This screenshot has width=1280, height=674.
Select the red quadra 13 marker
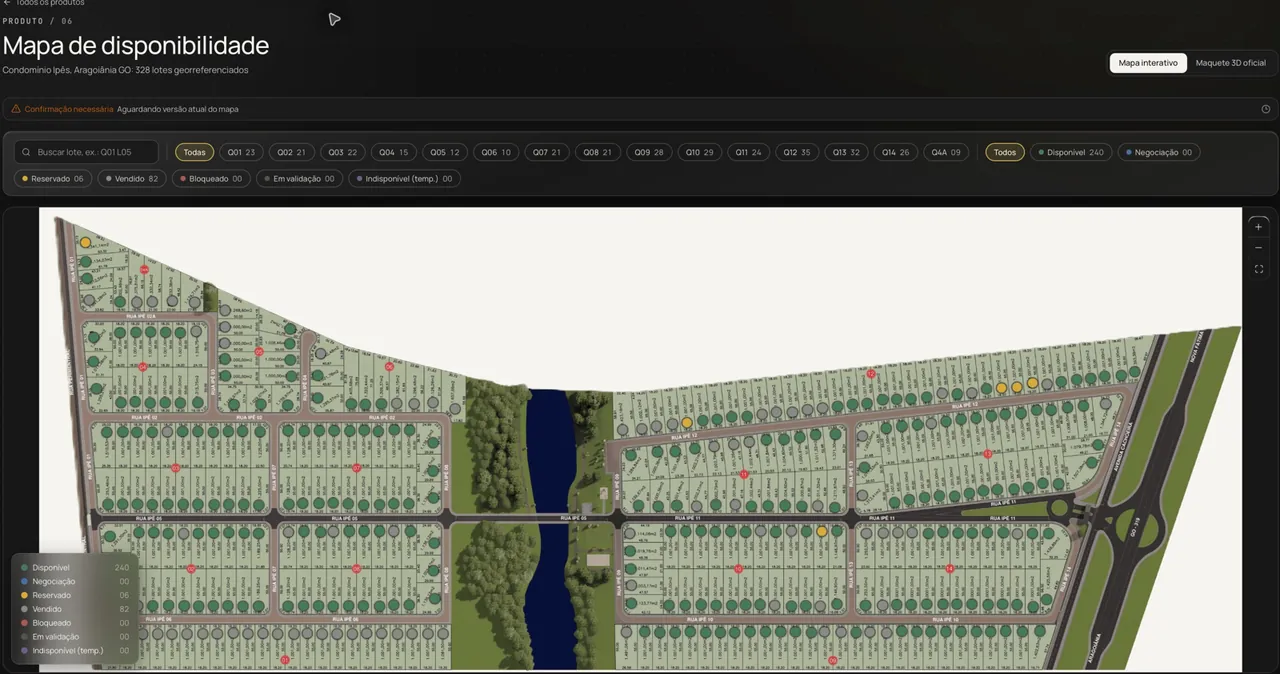(988, 454)
